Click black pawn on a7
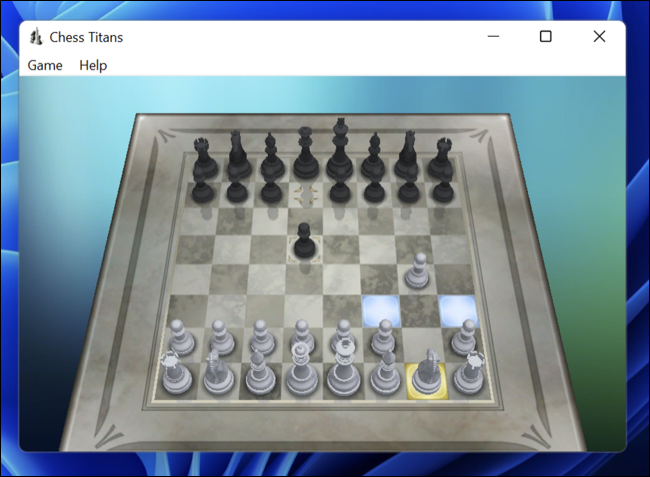This screenshot has width=650, height=477. point(202,189)
